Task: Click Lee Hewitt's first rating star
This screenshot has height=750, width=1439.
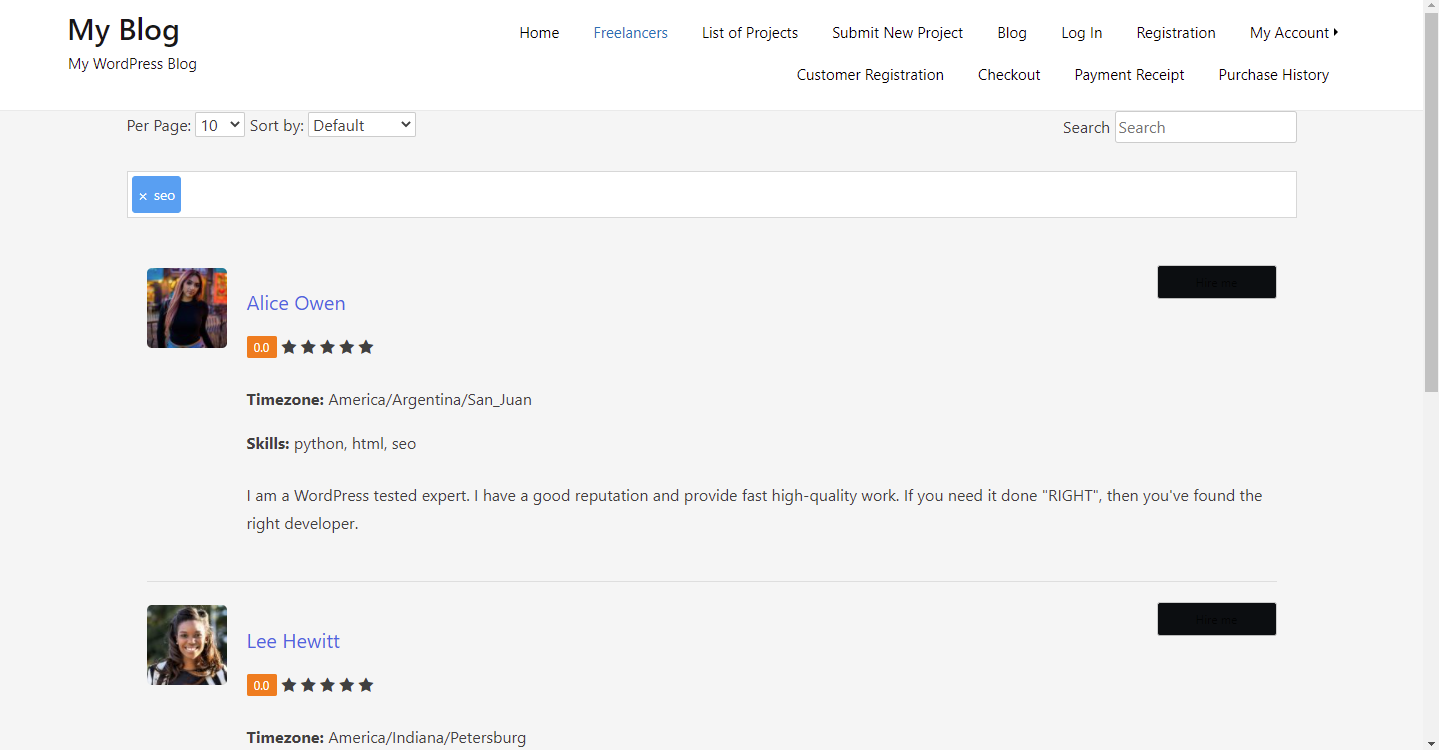Action: pos(289,685)
